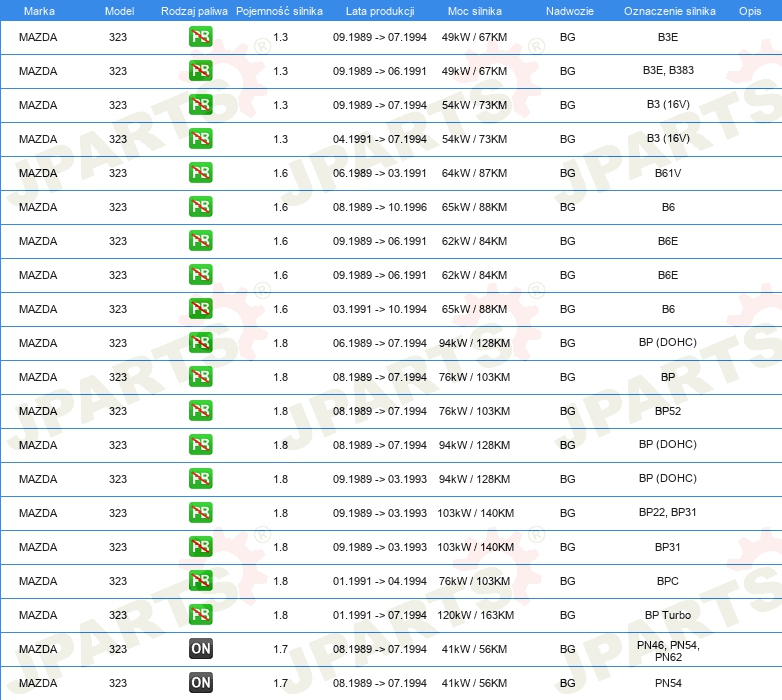782x700 pixels.
Task: Click the petrol icon in the B3E-only row
Action: [200, 37]
